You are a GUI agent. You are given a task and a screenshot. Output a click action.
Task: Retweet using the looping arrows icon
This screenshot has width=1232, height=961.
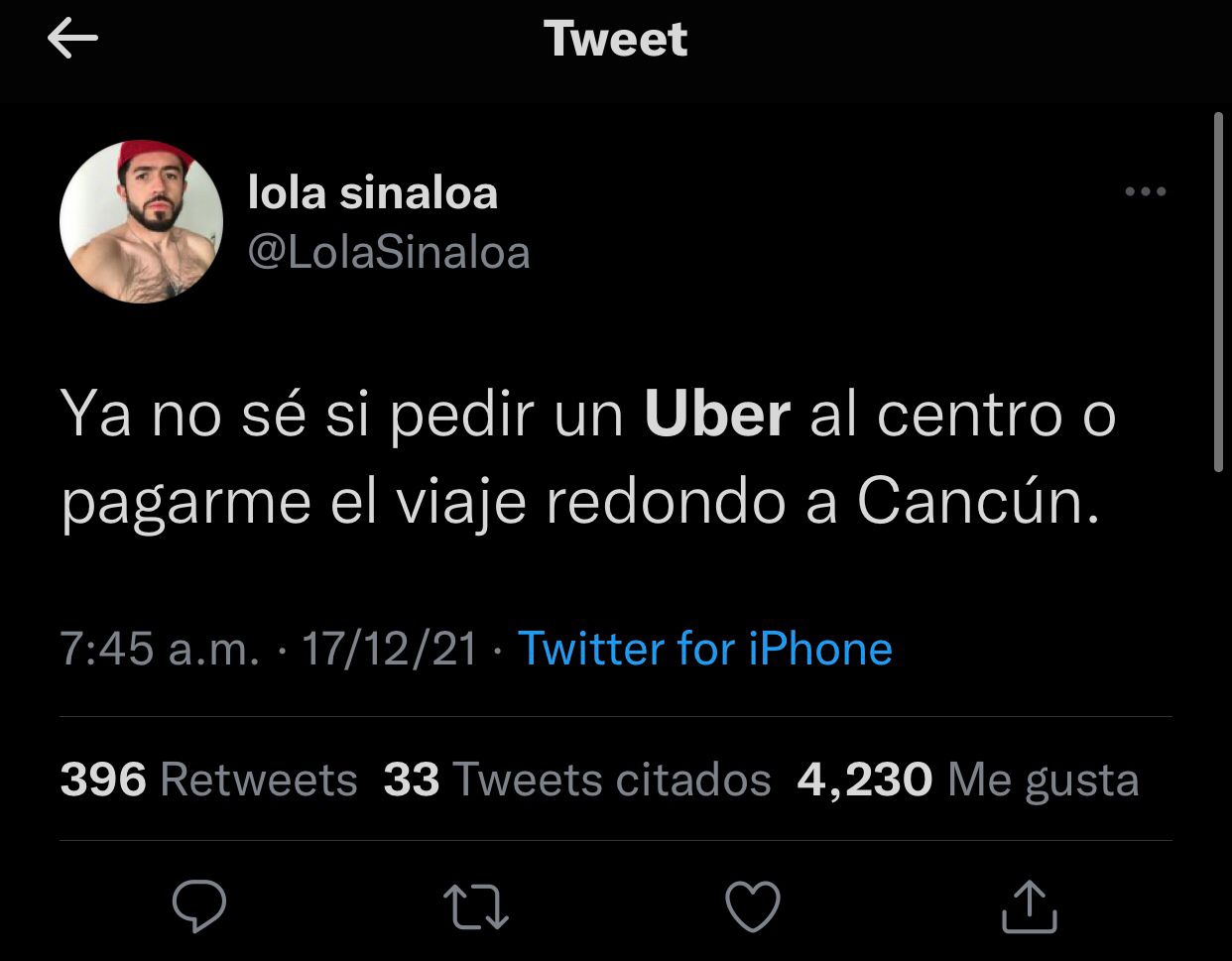[x=476, y=906]
